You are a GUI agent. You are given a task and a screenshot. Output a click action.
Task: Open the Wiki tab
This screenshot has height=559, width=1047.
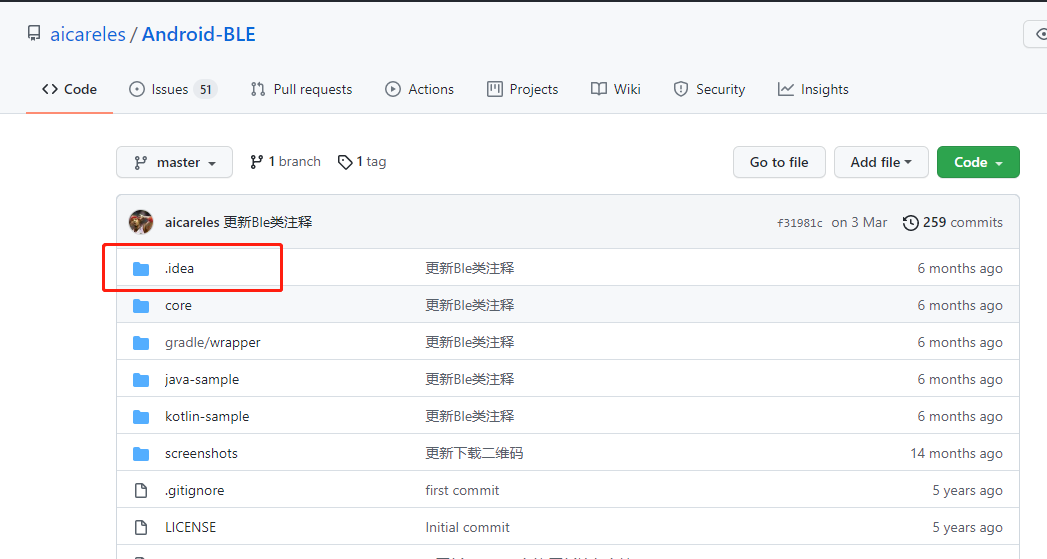coord(616,89)
